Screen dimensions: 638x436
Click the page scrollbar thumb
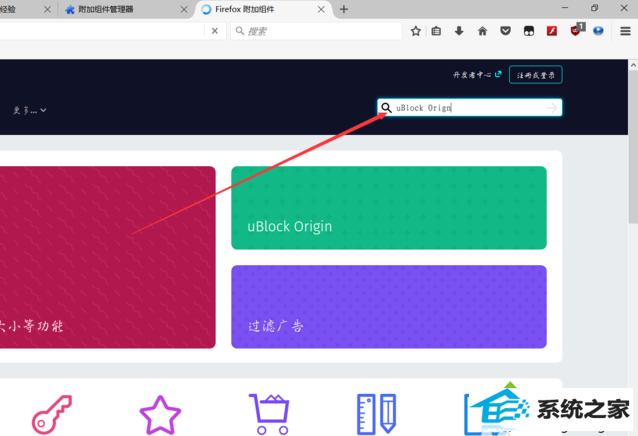click(x=633, y=146)
